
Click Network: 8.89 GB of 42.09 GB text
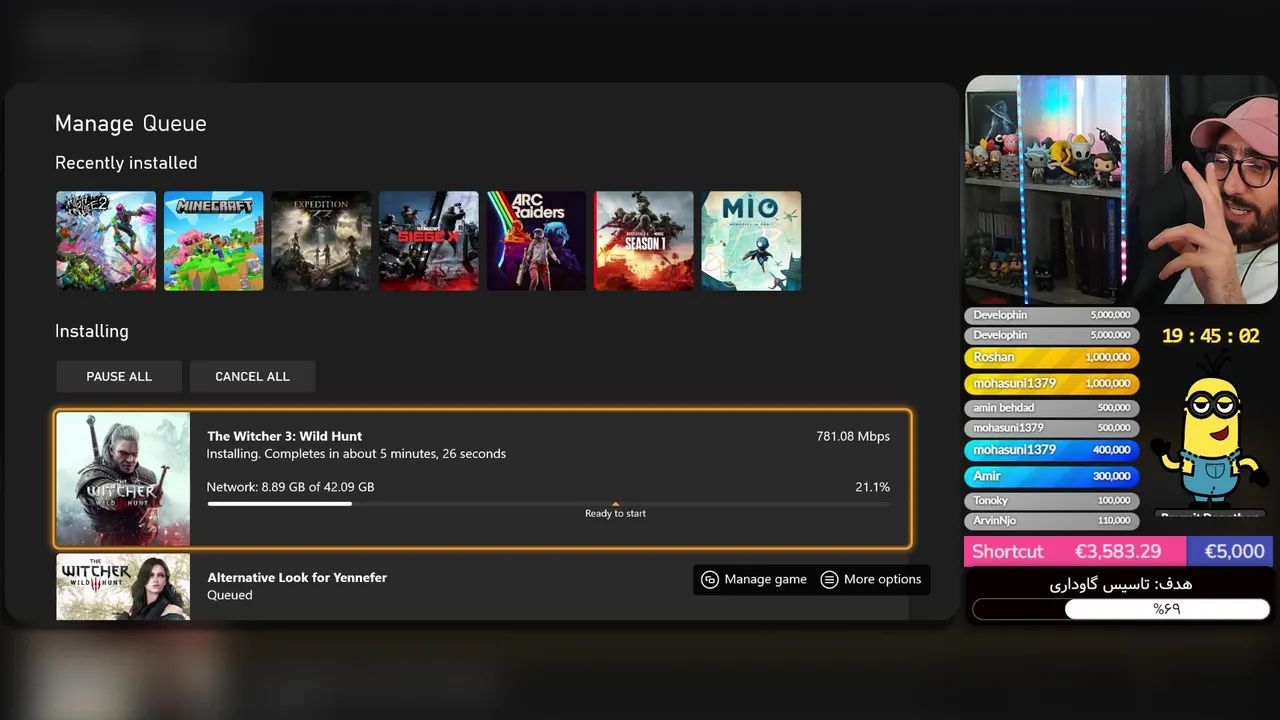coord(290,487)
